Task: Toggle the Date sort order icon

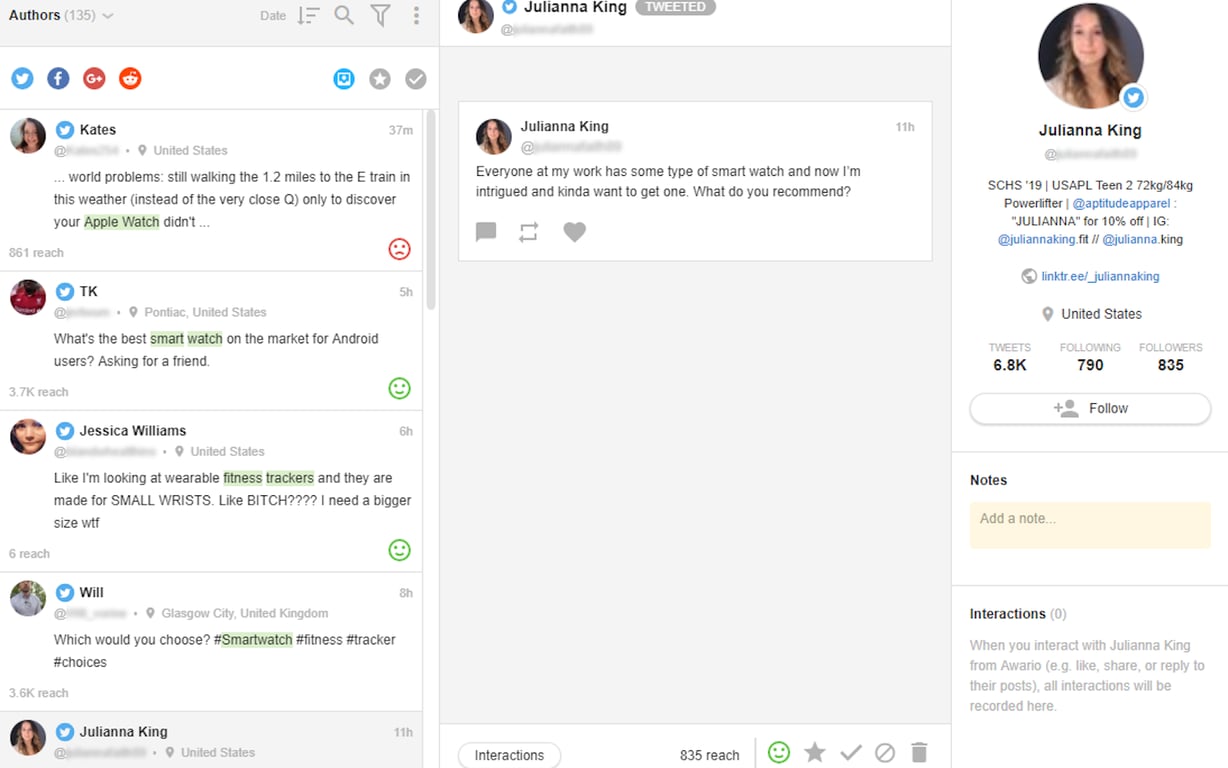Action: [308, 16]
